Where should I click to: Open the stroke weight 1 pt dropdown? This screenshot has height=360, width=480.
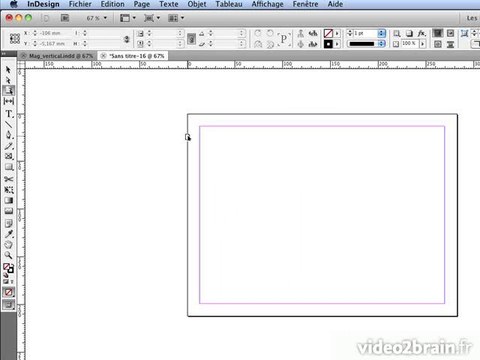pyautogui.click(x=382, y=33)
